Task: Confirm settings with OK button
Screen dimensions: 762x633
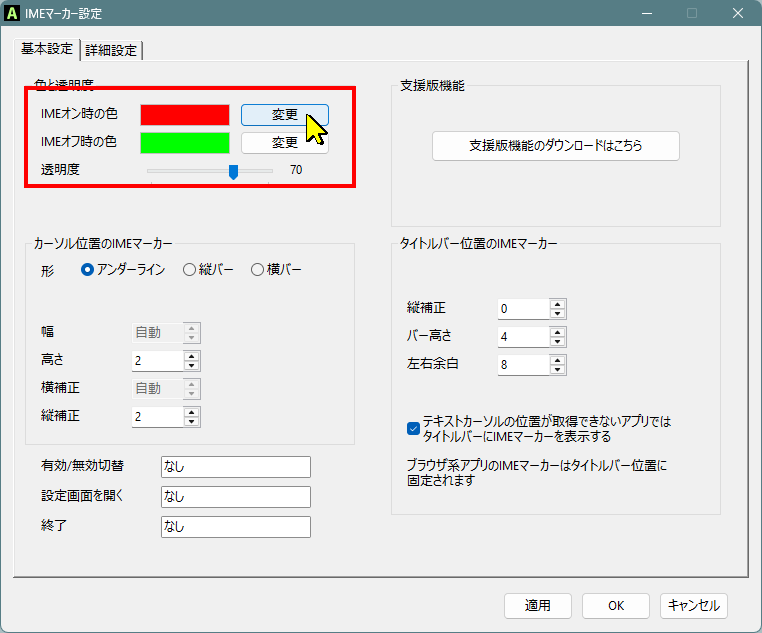Action: [x=616, y=606]
